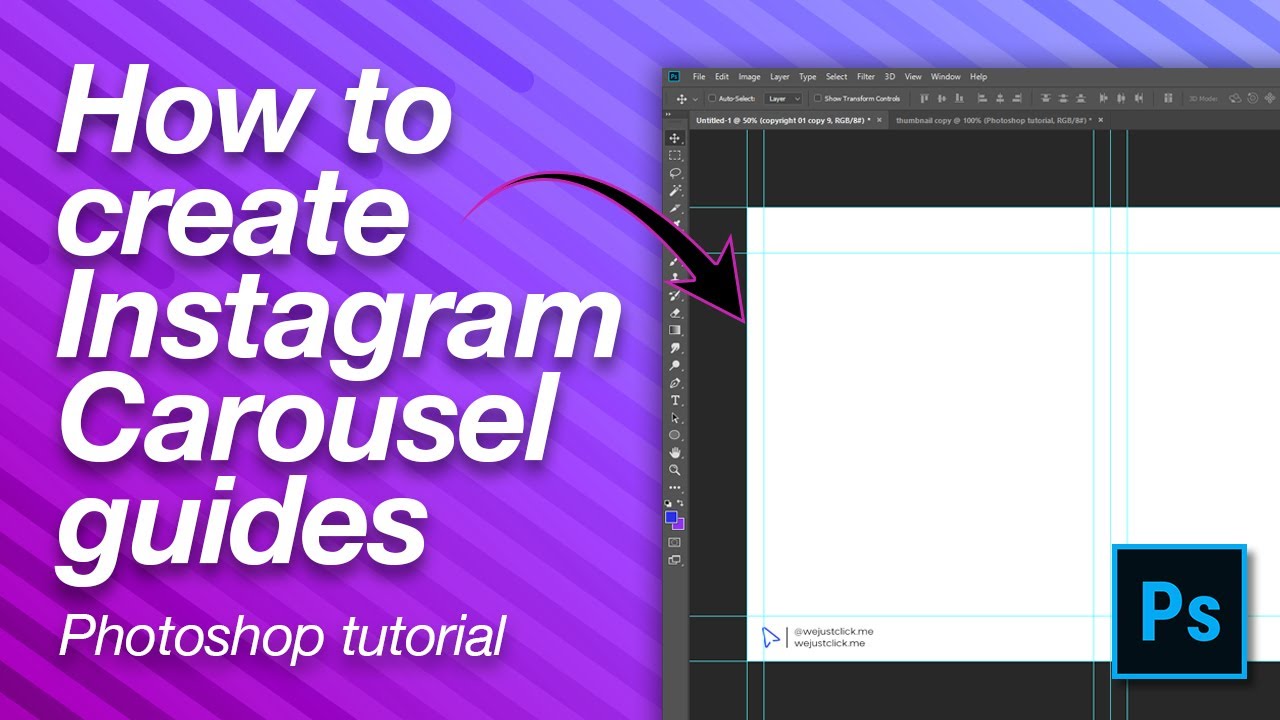Image resolution: width=1280 pixels, height=720 pixels.
Task: Select the Eraser tool
Action: 675,312
